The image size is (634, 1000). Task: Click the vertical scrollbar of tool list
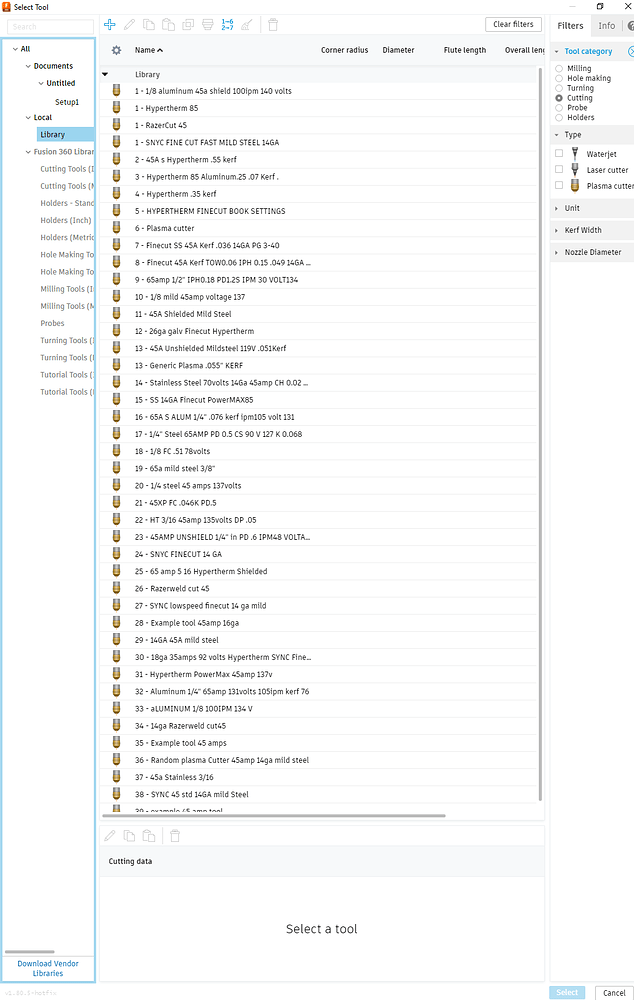coord(541,434)
